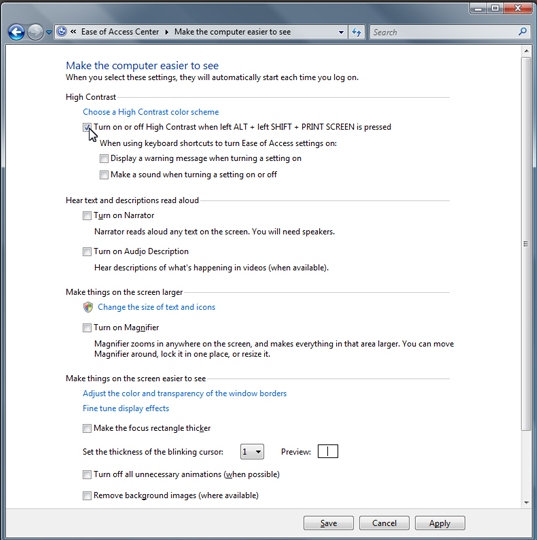Expand the address bar history dropdown
This screenshot has height=540, width=537.
pos(341,32)
